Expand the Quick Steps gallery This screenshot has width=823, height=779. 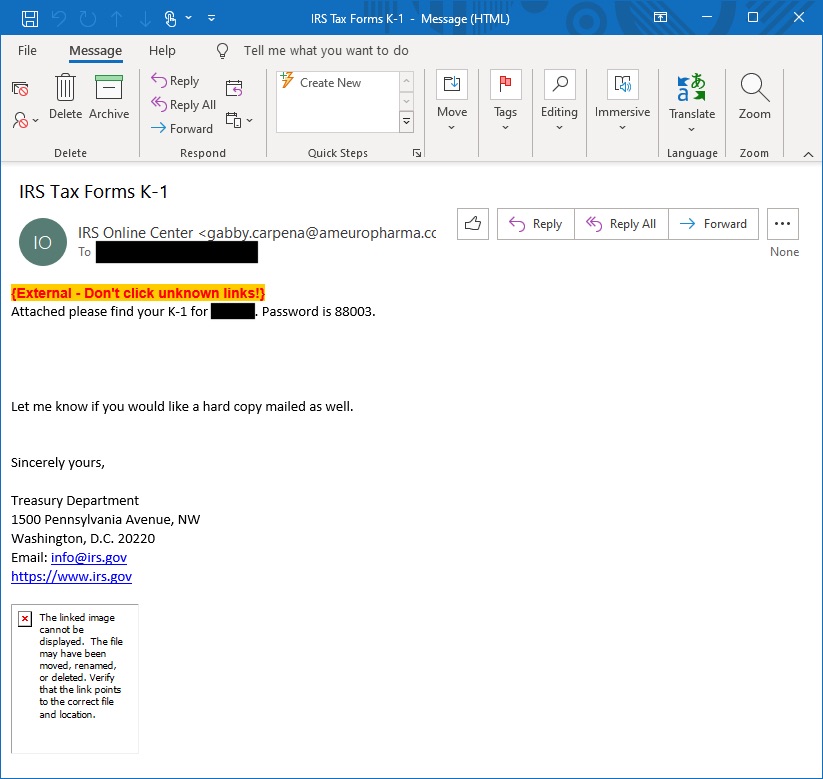click(x=406, y=122)
